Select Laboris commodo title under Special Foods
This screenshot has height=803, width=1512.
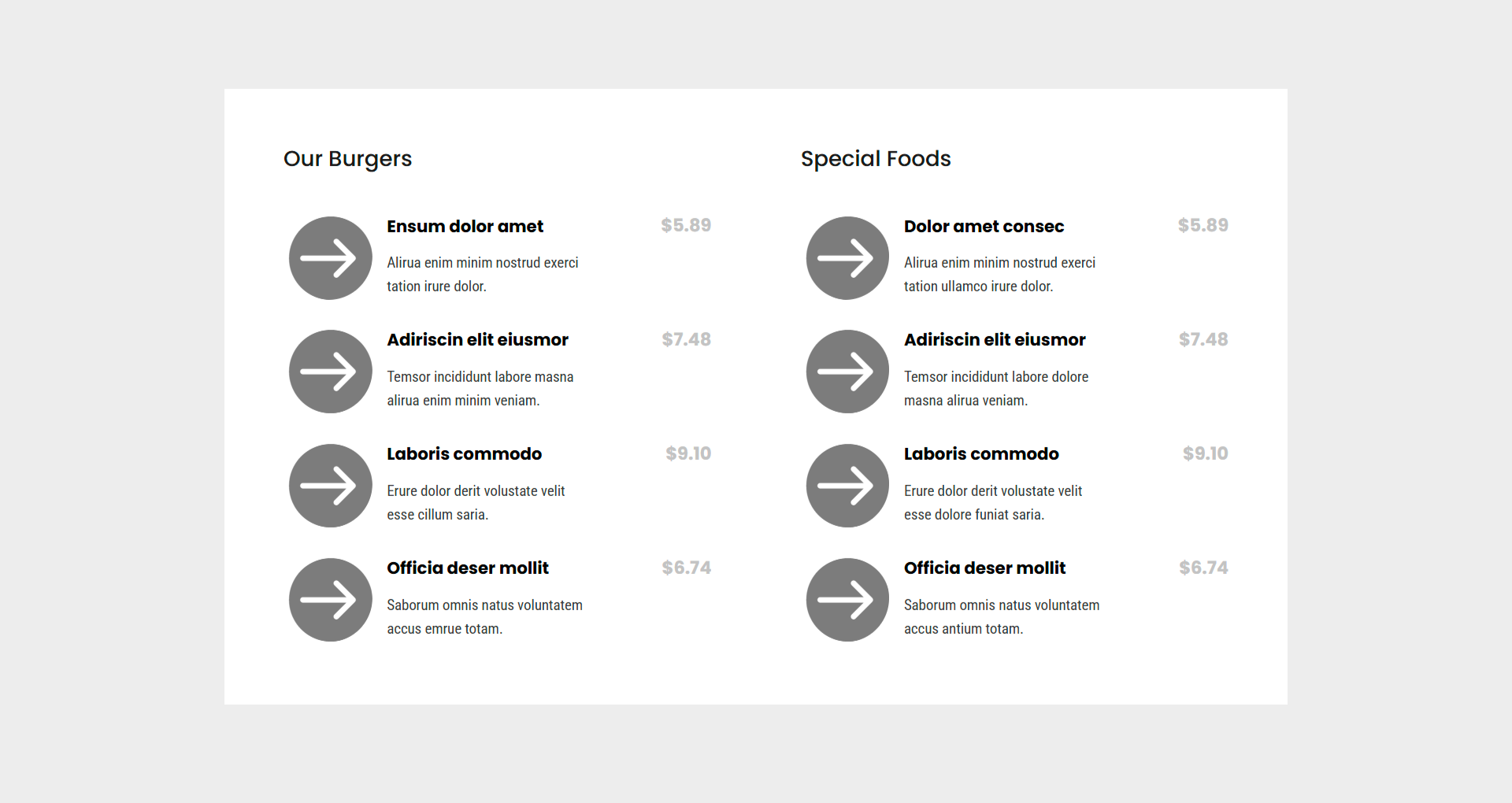981,454
